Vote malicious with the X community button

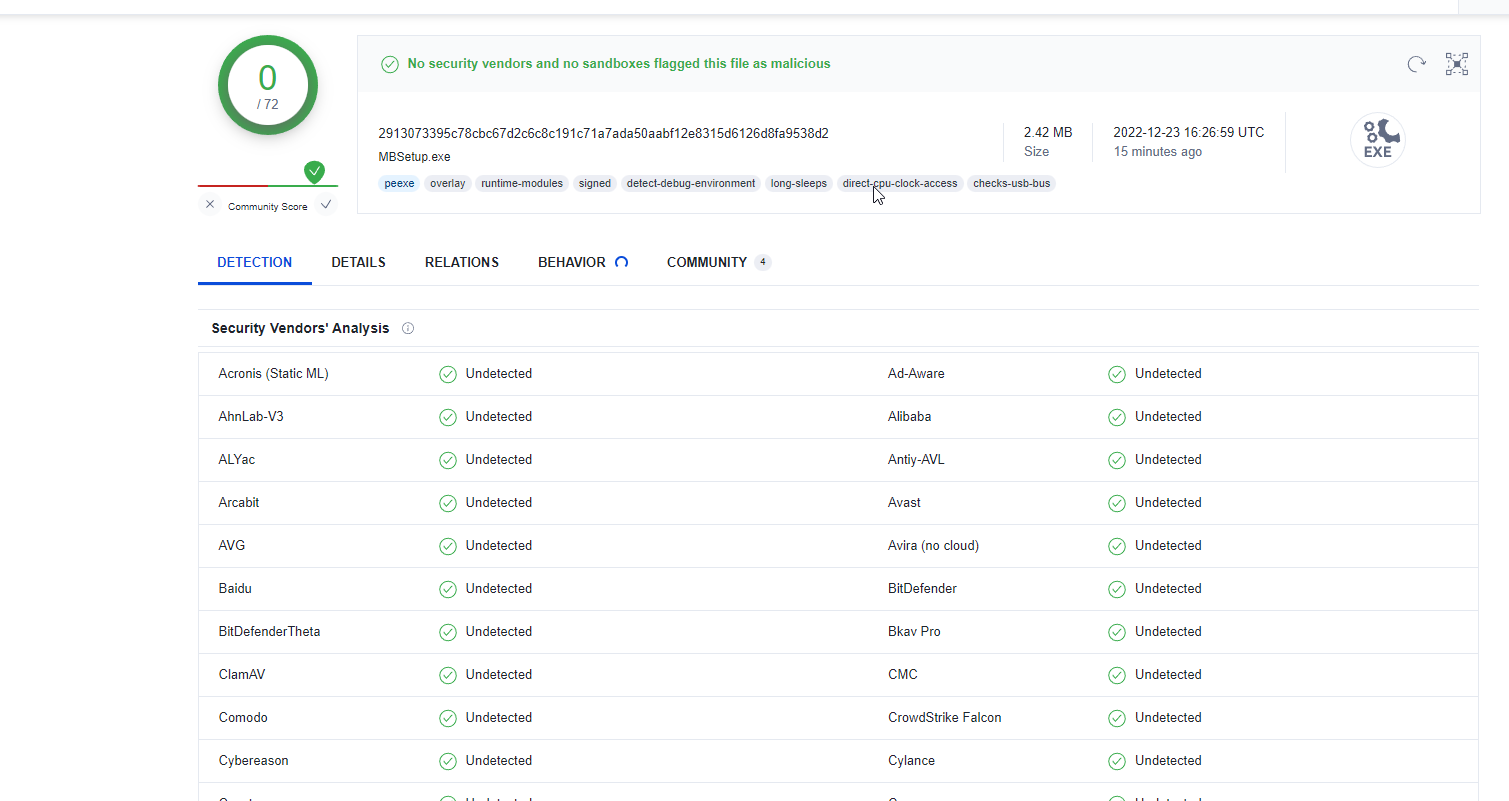point(210,205)
